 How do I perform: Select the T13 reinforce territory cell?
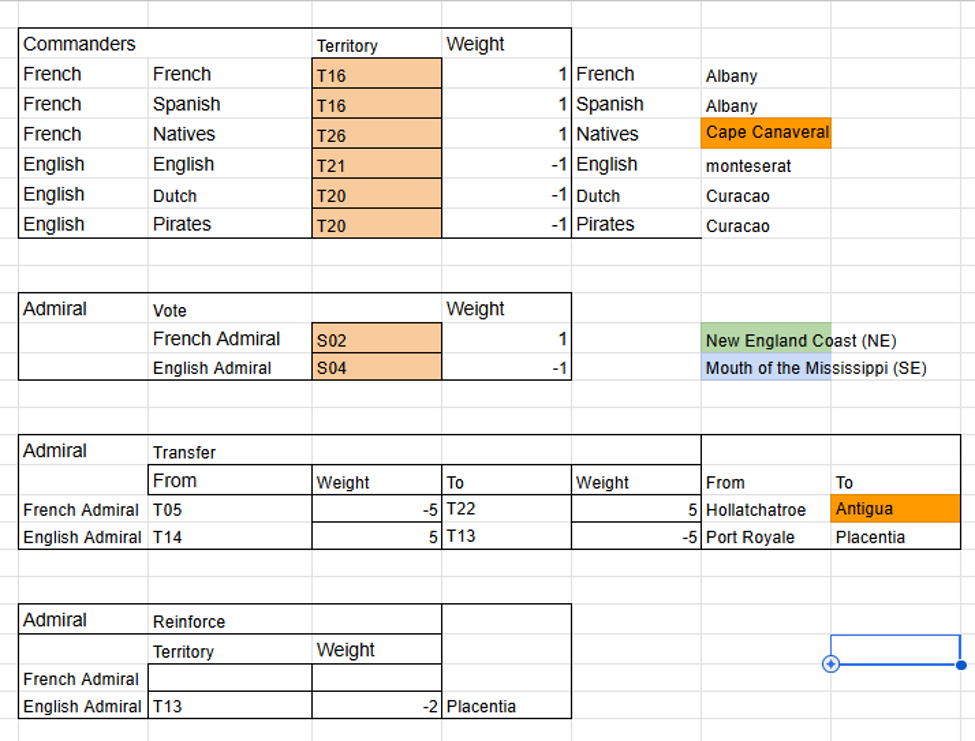click(x=230, y=706)
